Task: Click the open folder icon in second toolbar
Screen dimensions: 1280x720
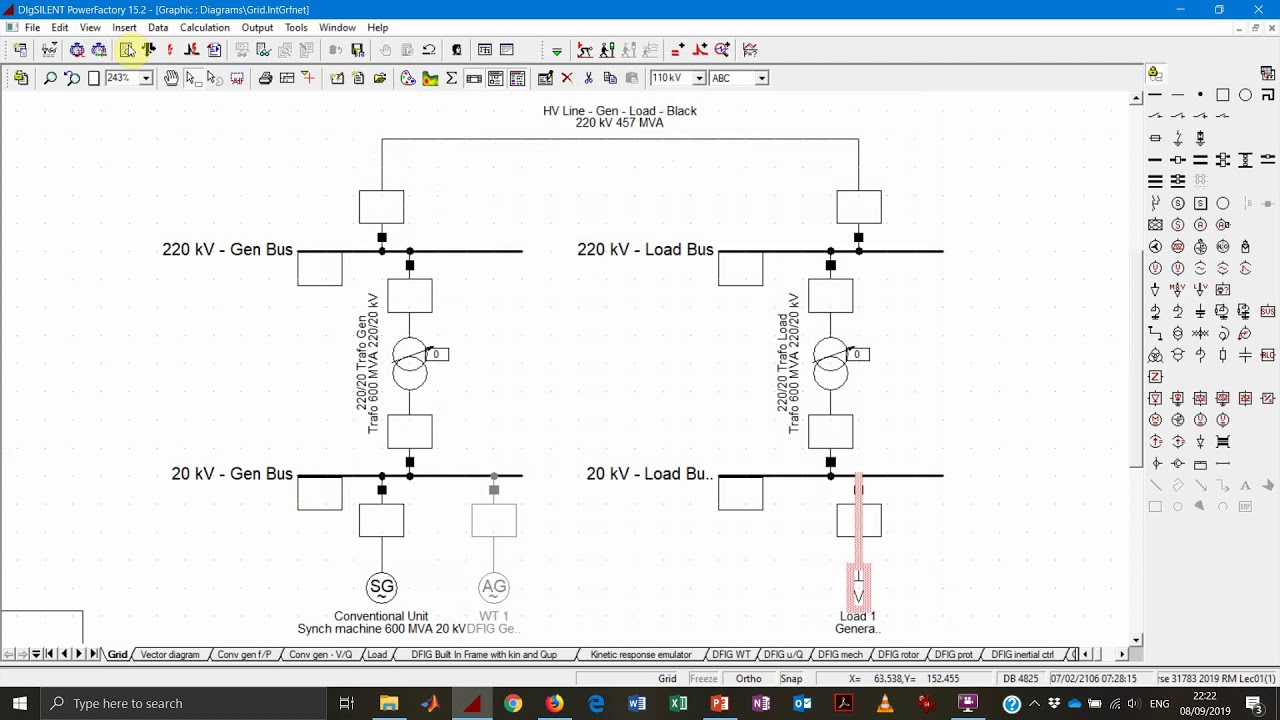Action: pos(380,78)
